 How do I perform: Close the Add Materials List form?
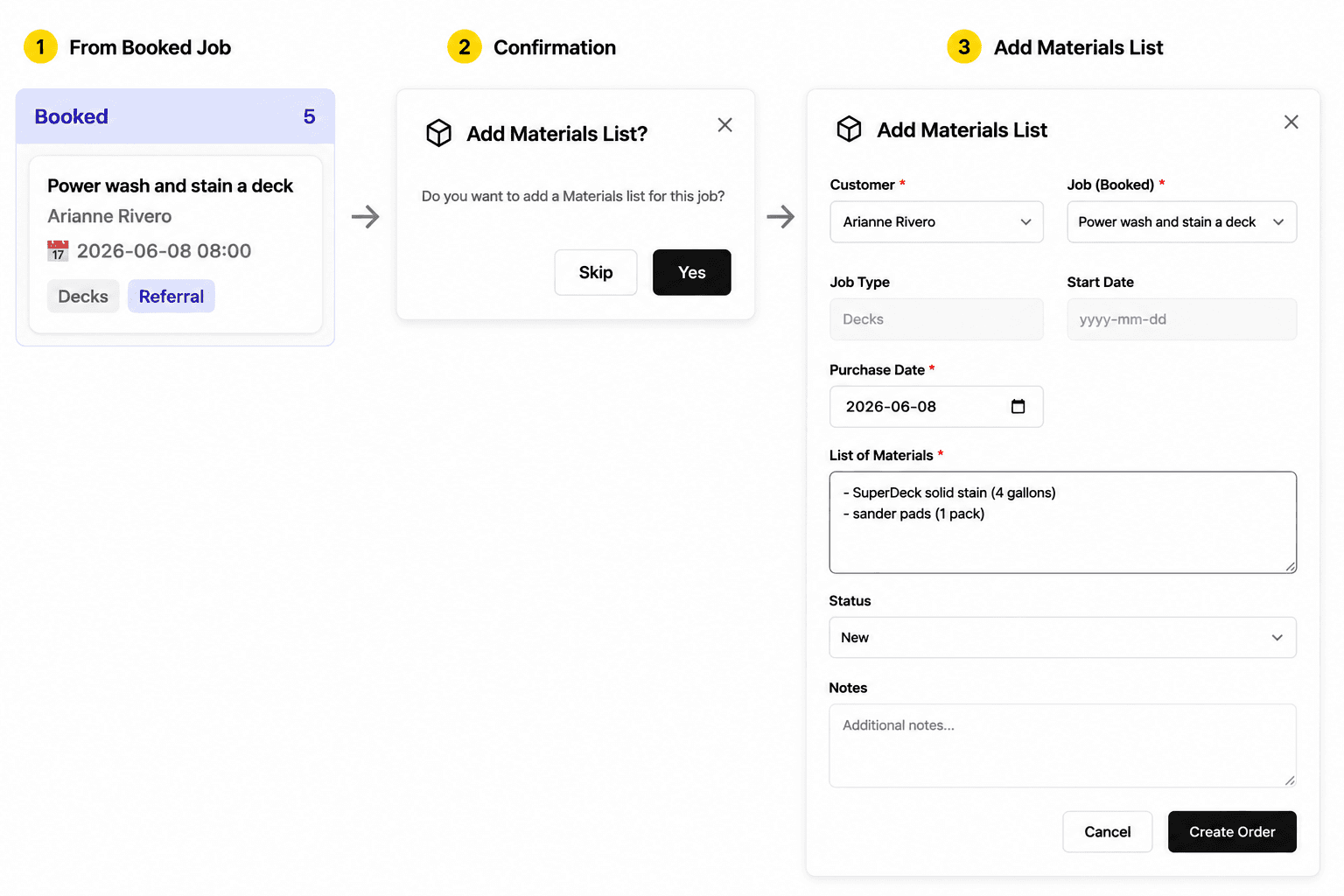[1291, 122]
